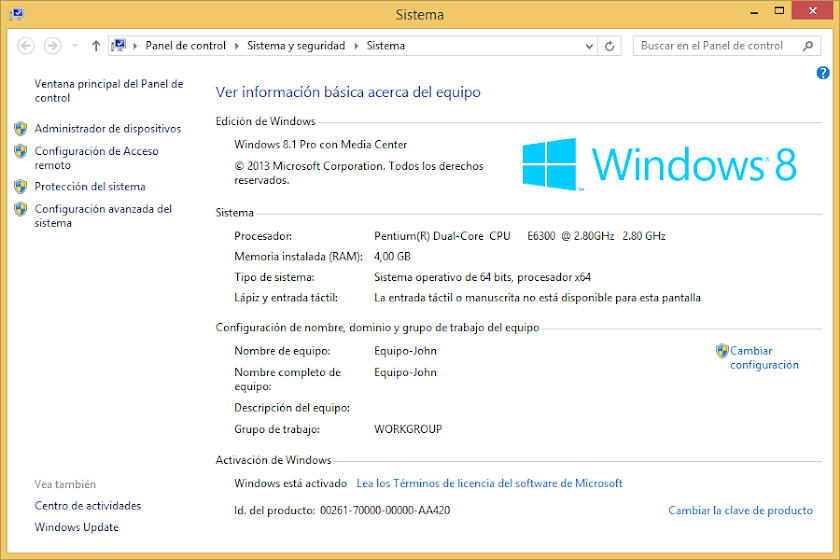Go up one level with Up arrow
The image size is (840, 560).
click(x=96, y=46)
